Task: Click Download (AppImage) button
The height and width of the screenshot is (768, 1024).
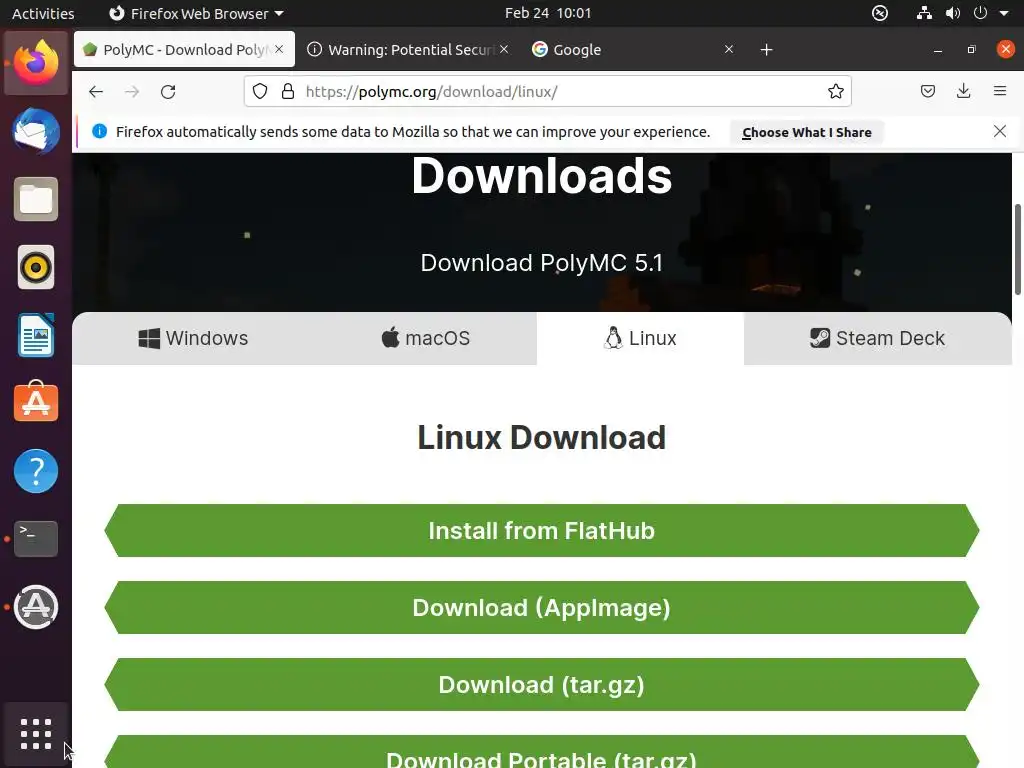Action: [x=541, y=607]
